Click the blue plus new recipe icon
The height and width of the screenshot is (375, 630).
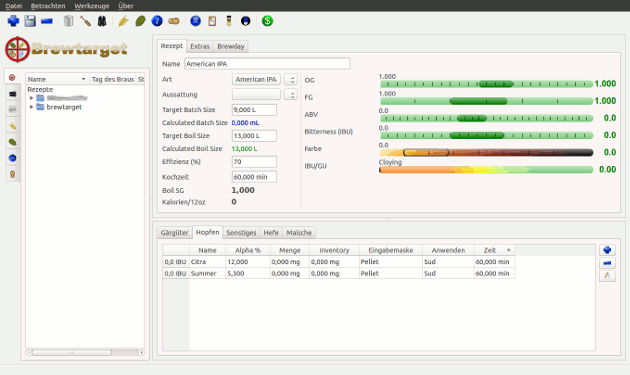[x=13, y=21]
